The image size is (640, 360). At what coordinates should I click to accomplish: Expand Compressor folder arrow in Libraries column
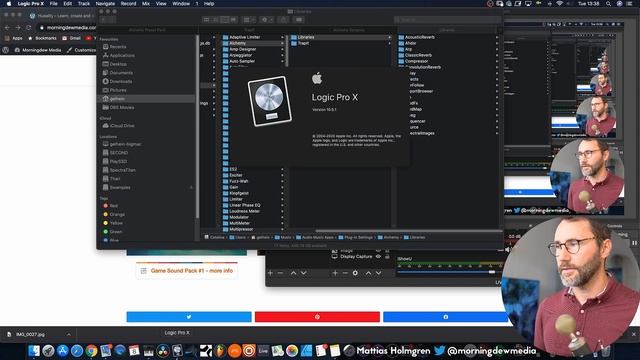click(x=497, y=61)
